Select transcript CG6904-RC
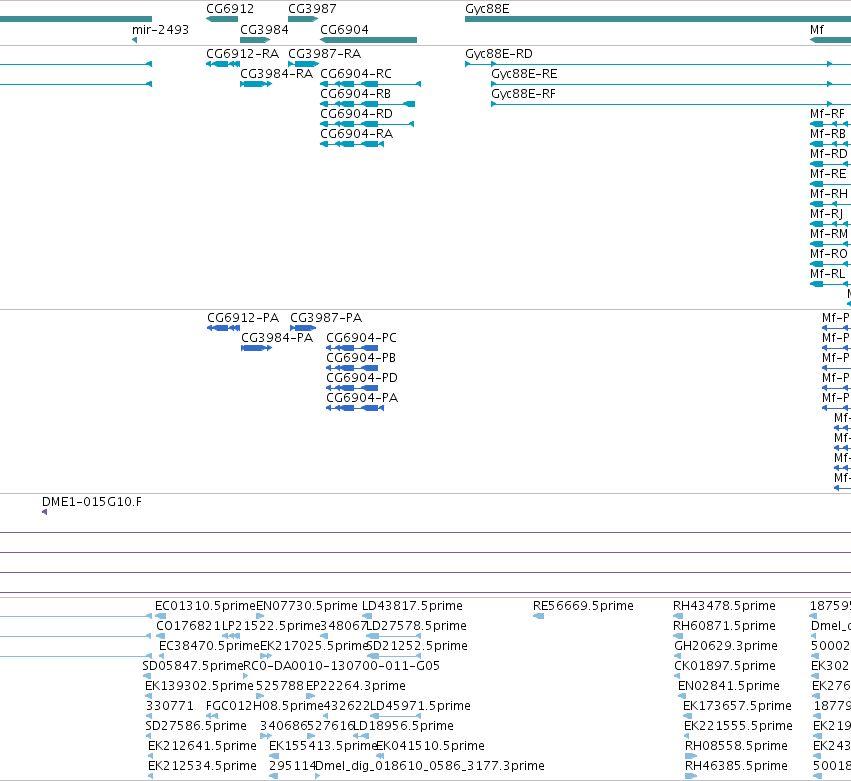 (x=356, y=74)
